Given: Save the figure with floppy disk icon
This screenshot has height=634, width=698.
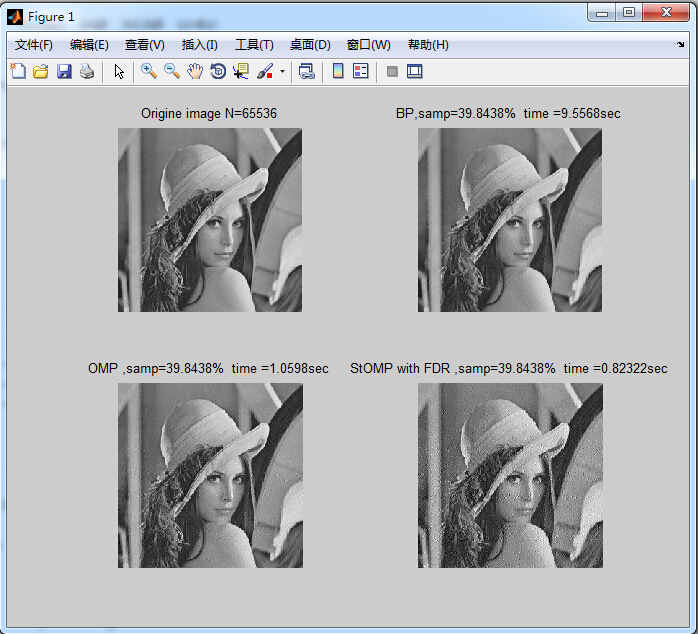Looking at the screenshot, I should (64, 71).
